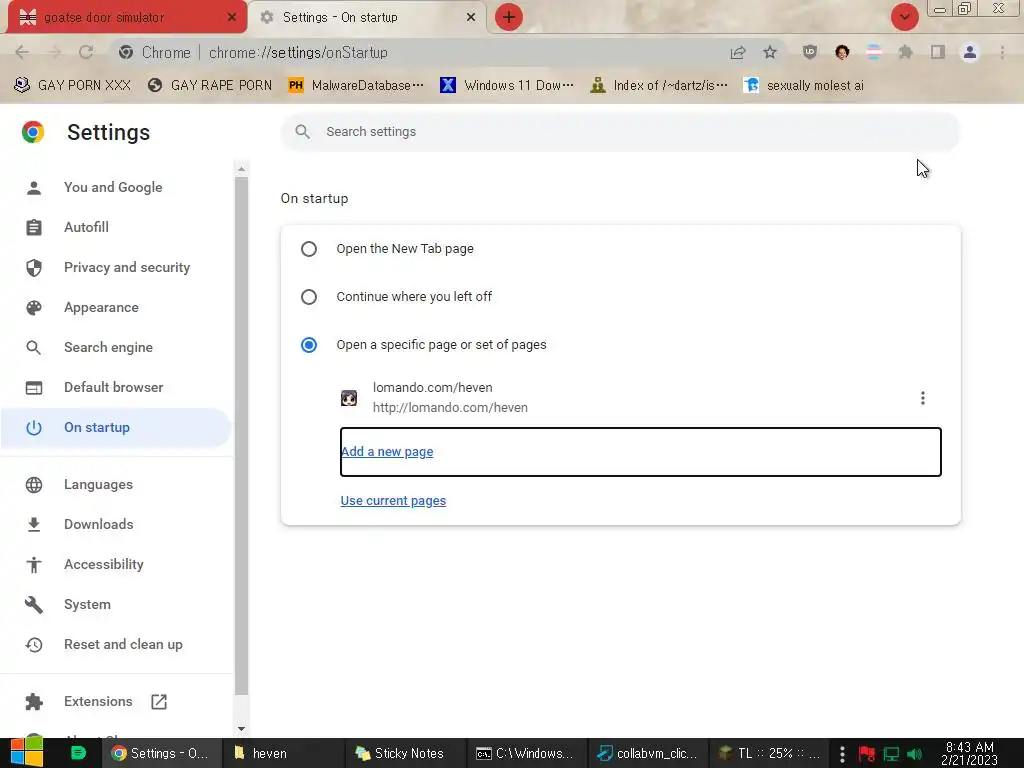Click the browser forward arrow
This screenshot has height=768, width=1024.
[54, 52]
